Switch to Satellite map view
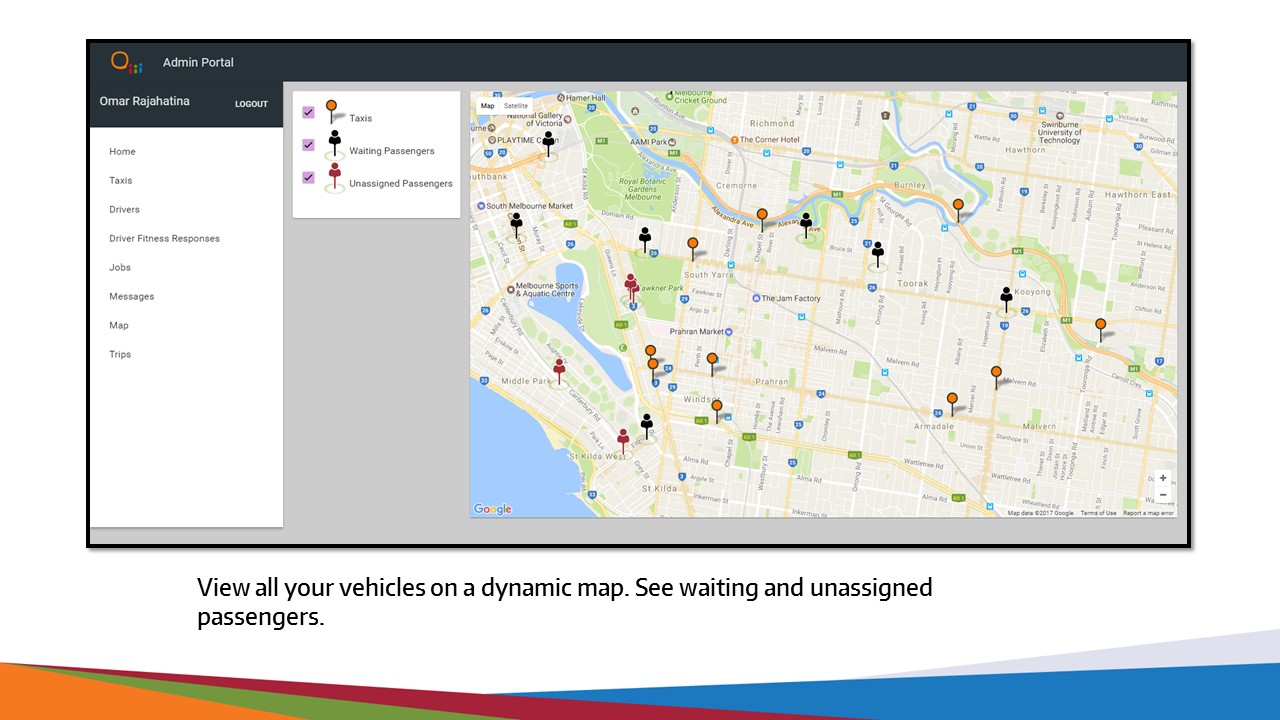This screenshot has width=1280, height=720. click(516, 106)
